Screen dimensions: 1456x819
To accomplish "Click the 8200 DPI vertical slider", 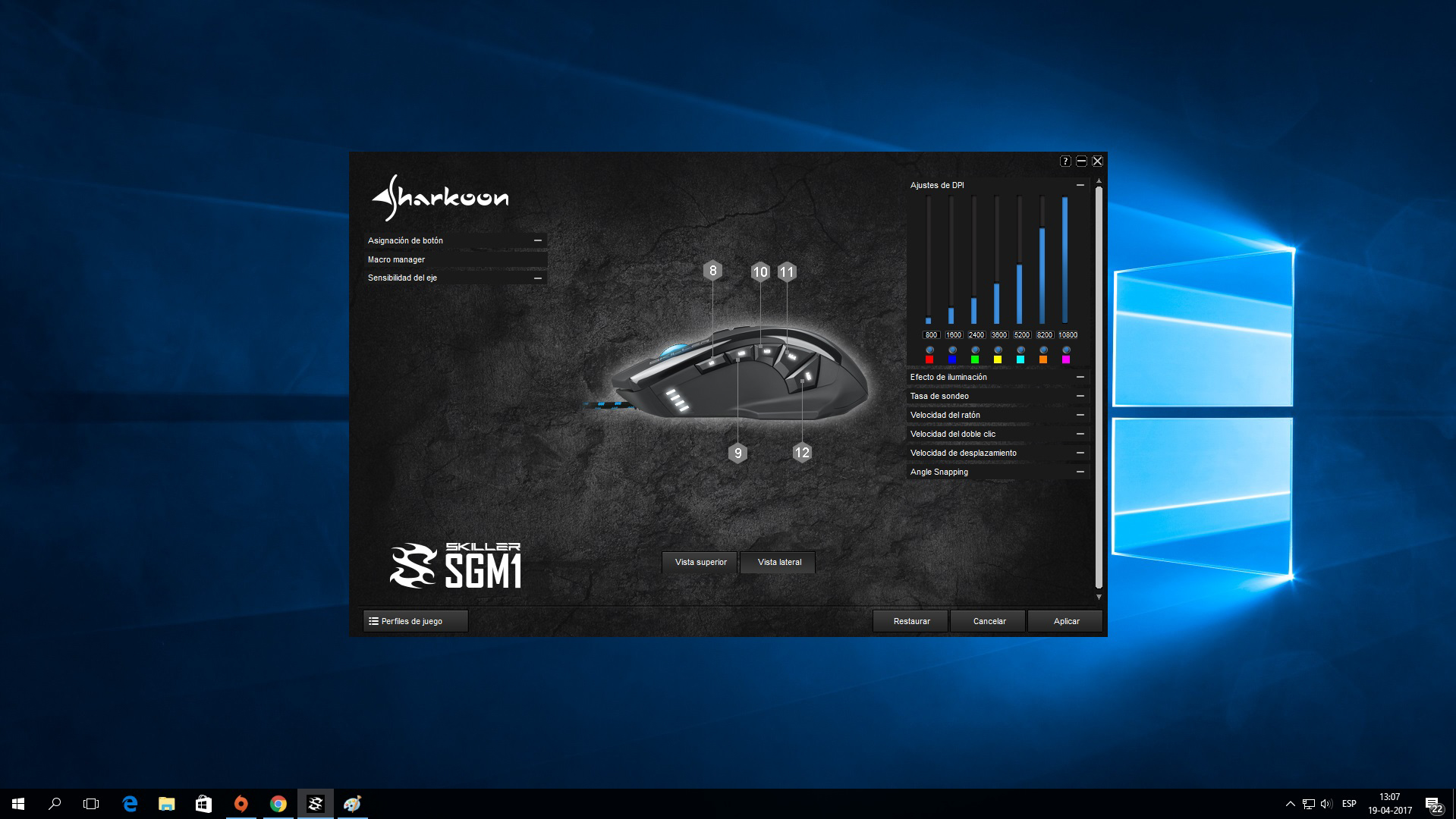I will pyautogui.click(x=1042, y=260).
